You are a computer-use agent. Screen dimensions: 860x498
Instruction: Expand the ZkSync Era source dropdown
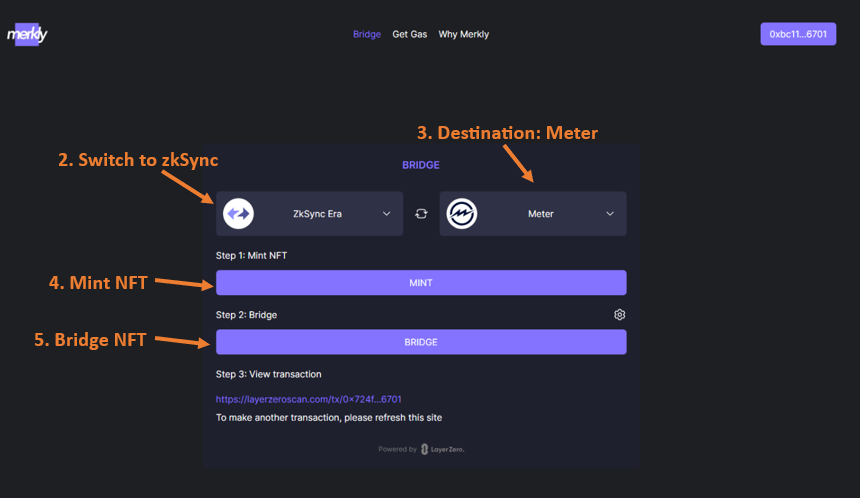tap(309, 213)
